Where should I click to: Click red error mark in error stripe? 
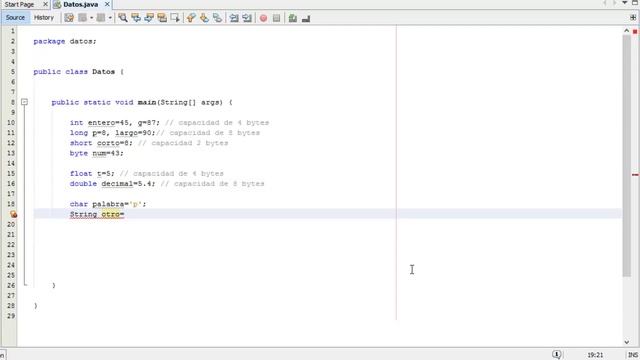point(635,175)
